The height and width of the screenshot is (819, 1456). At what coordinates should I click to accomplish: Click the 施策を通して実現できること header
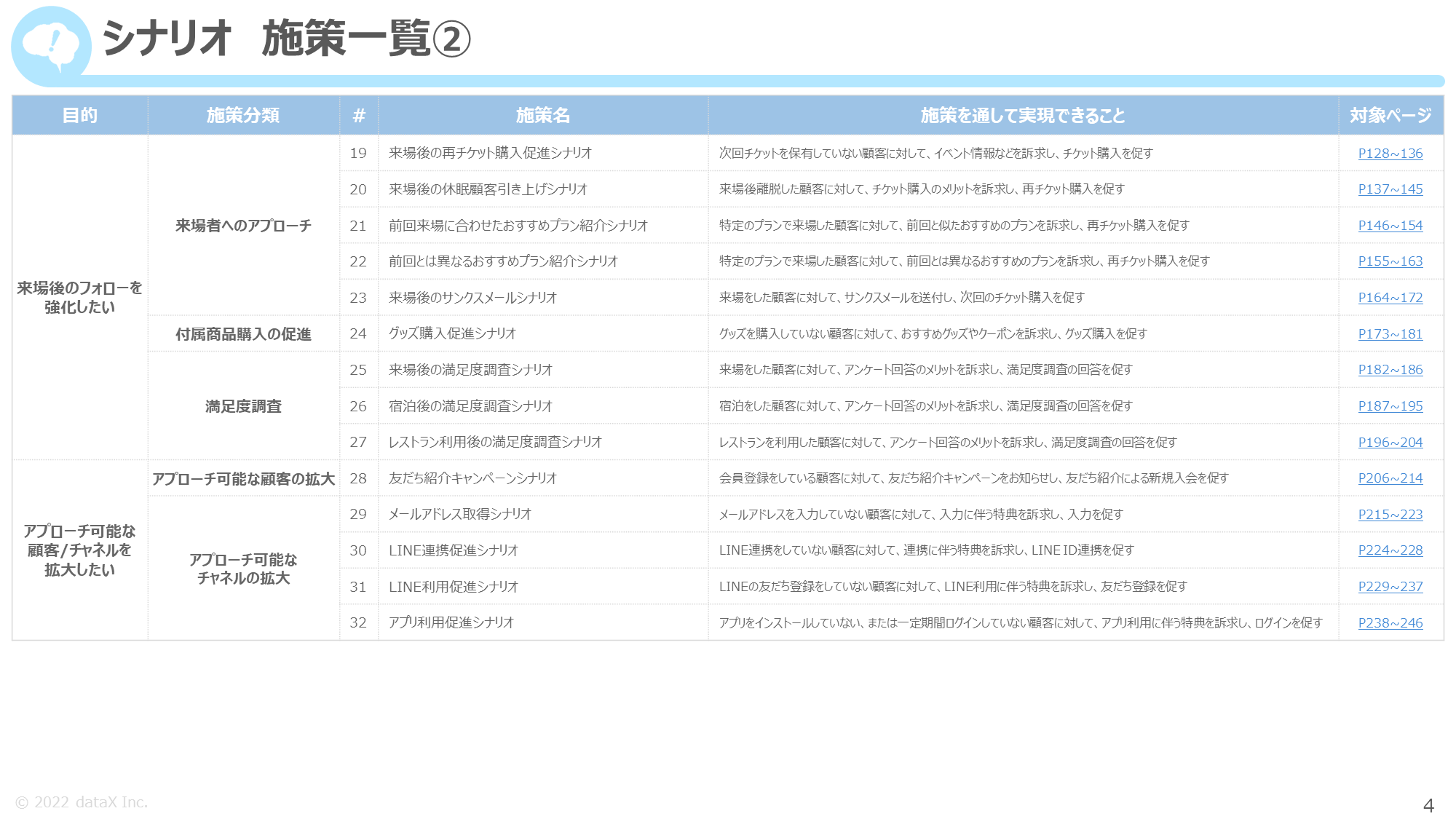1023,115
